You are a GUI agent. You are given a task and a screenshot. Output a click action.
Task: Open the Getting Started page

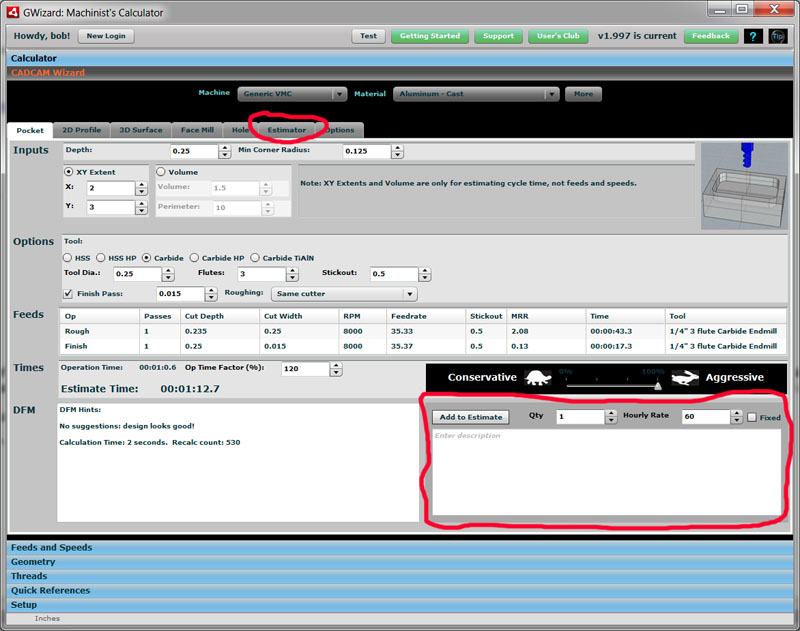click(x=429, y=36)
